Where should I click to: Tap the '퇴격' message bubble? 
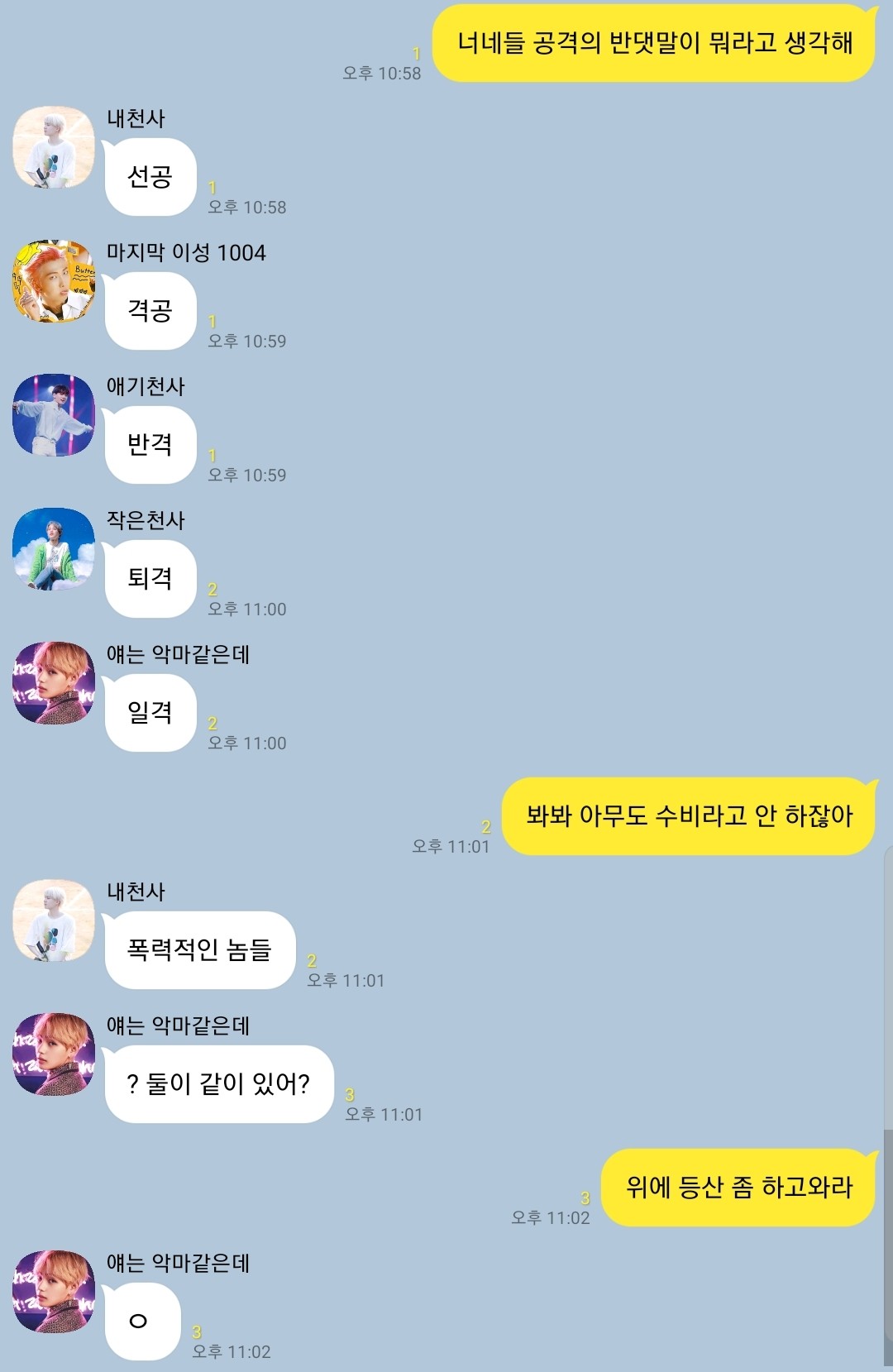pos(150,579)
